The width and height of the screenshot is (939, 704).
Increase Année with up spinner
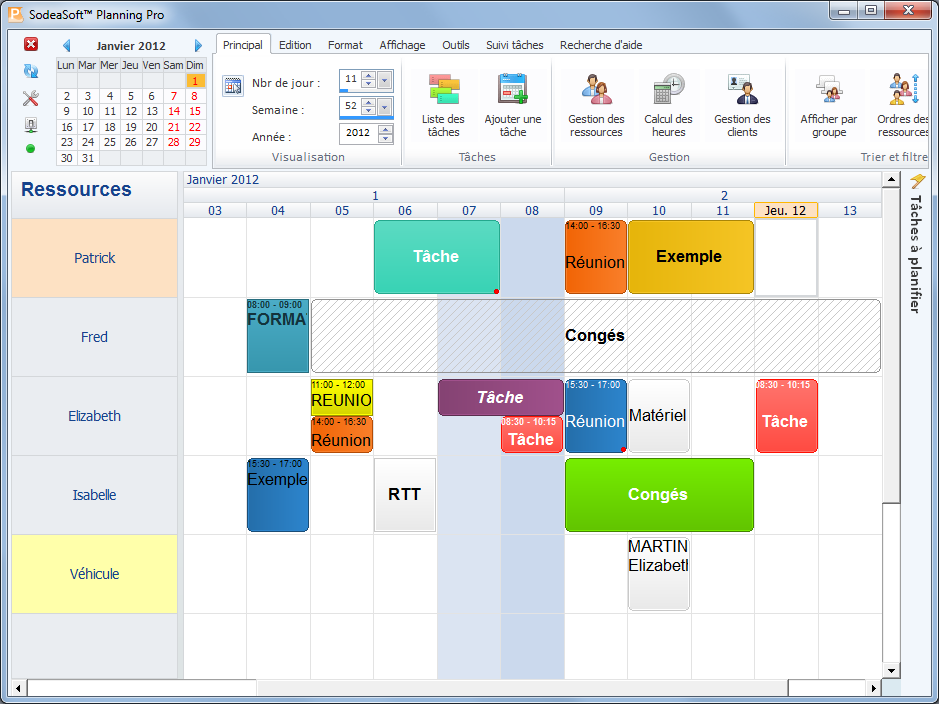point(386,129)
